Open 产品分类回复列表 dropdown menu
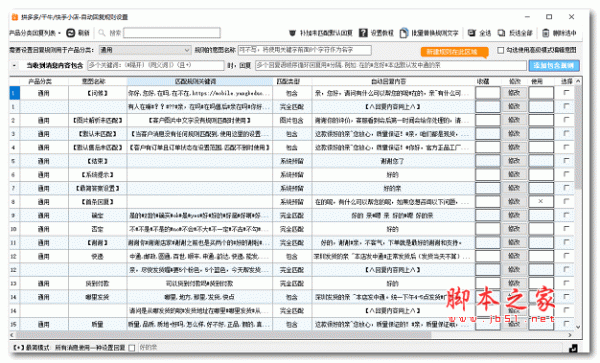The image size is (600, 363). [35, 33]
